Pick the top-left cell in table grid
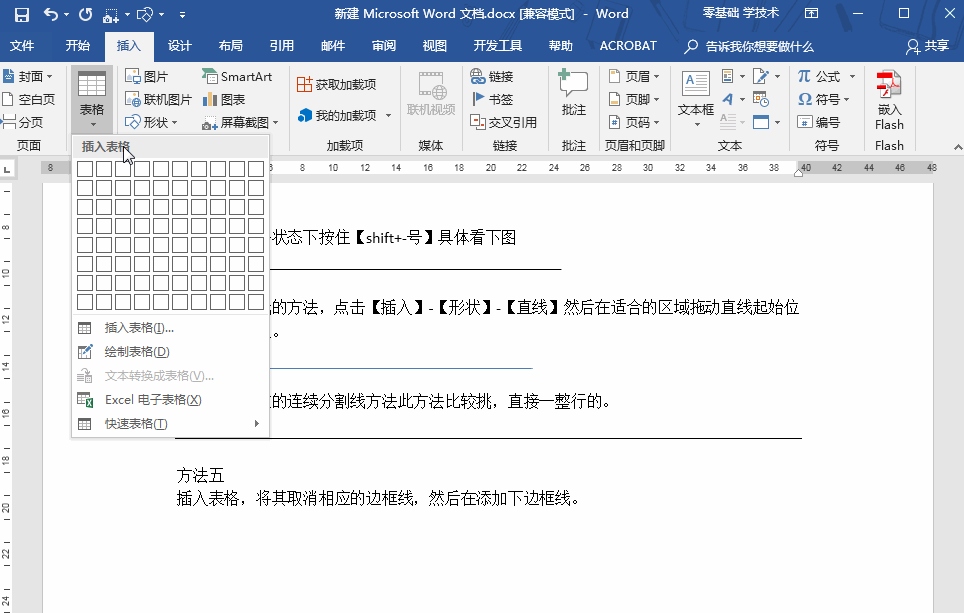The image size is (964, 613). click(85, 168)
